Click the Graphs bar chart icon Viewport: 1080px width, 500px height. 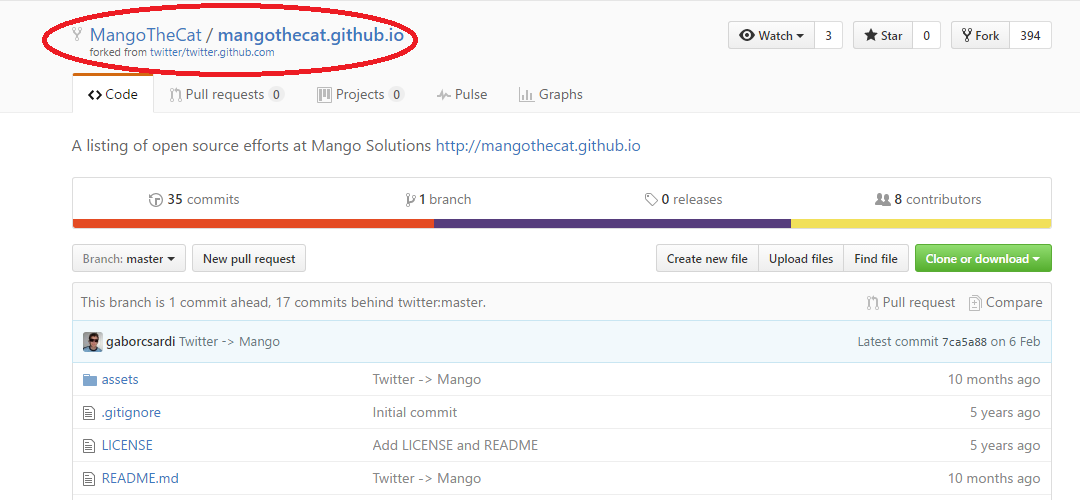[526, 95]
